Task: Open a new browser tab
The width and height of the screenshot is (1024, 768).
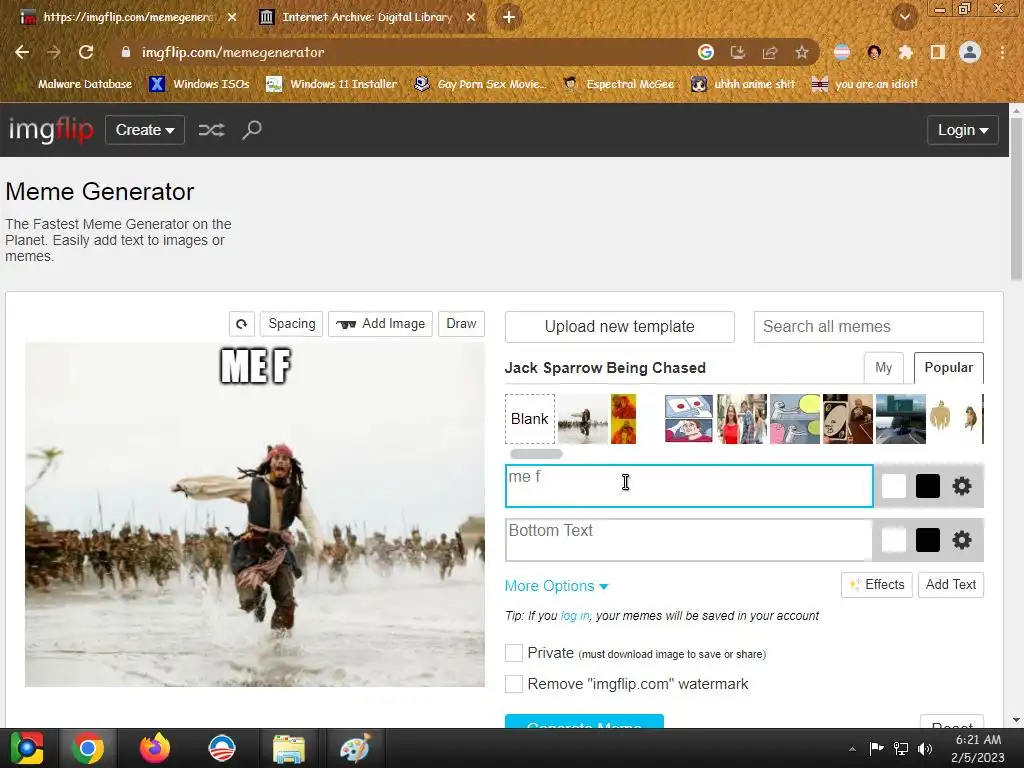Action: point(509,18)
